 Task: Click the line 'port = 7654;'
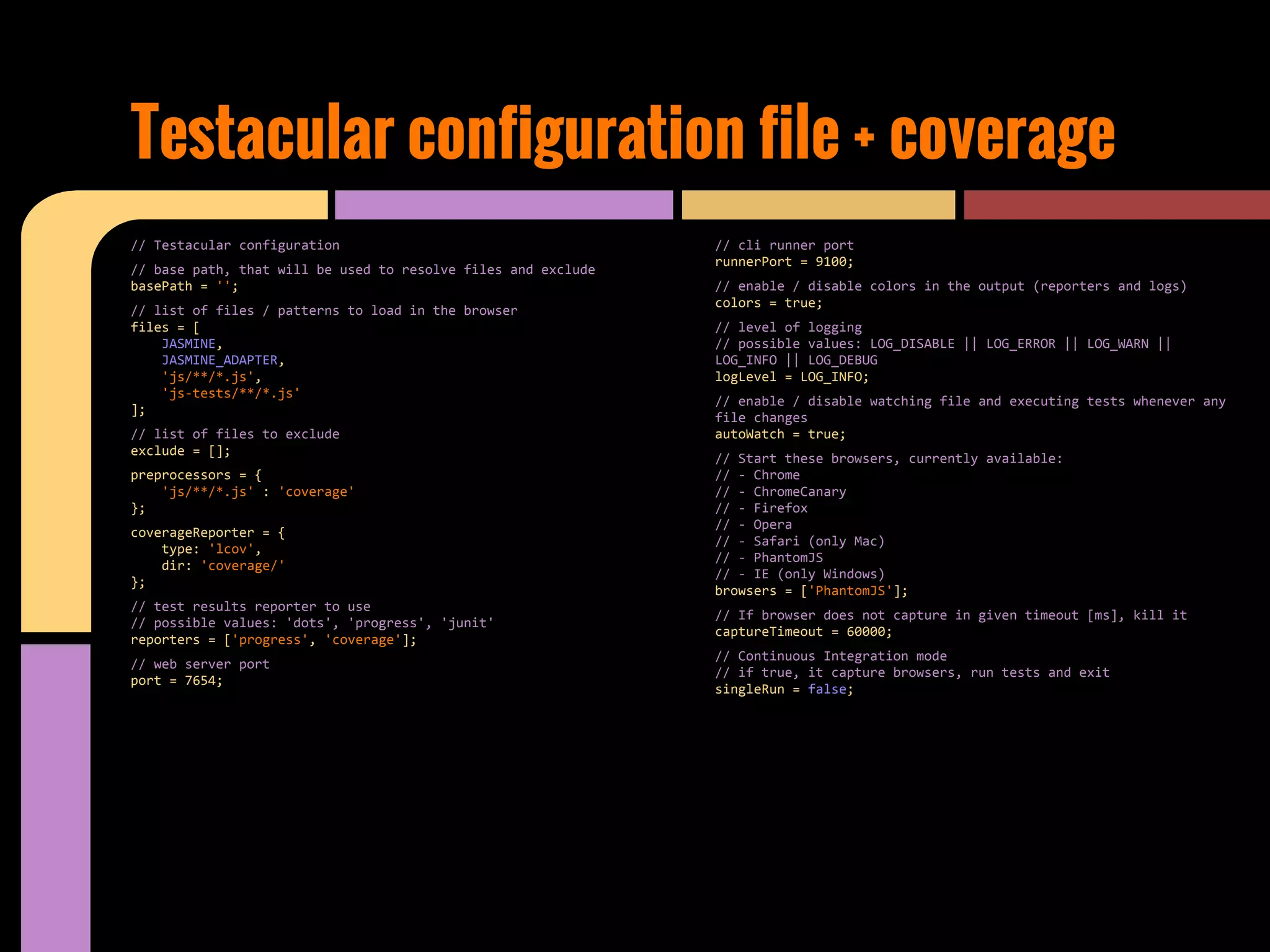pos(177,681)
